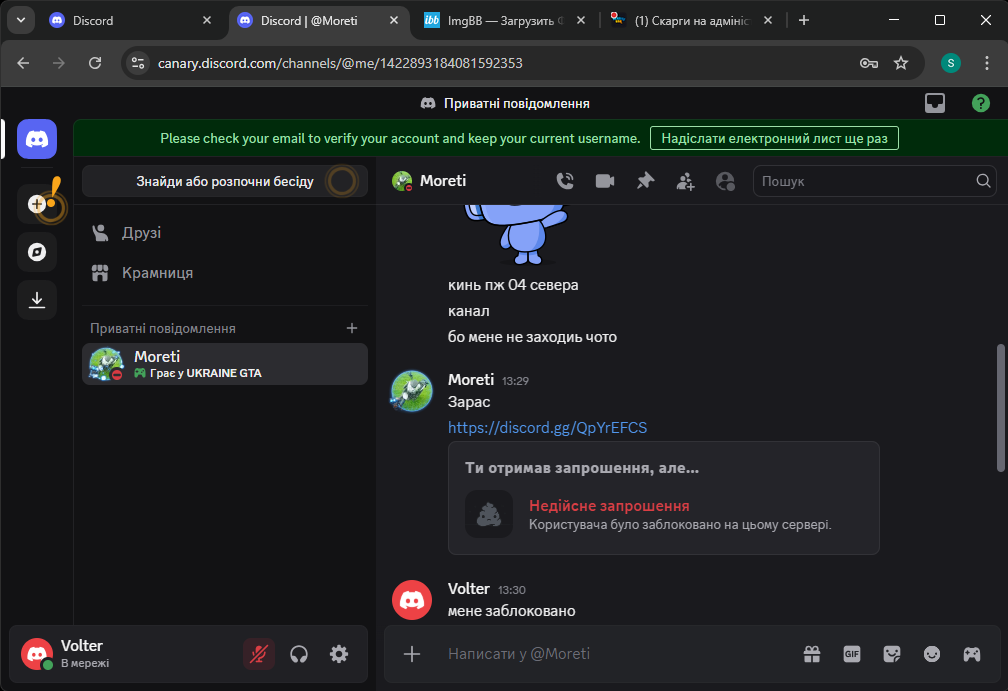Open the Discover servers compass icon
Image resolution: width=1008 pixels, height=691 pixels.
click(x=37, y=252)
